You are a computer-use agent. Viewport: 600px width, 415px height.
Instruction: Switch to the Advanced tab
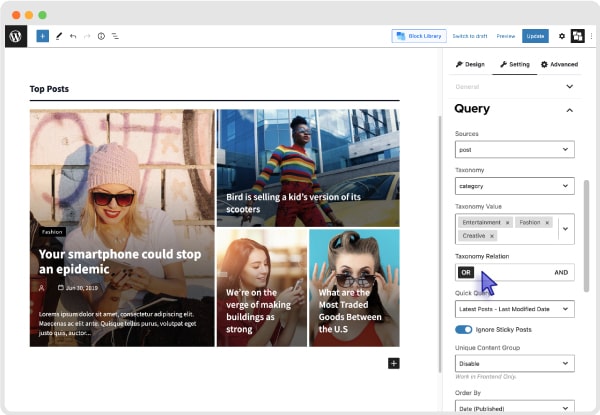(x=559, y=64)
